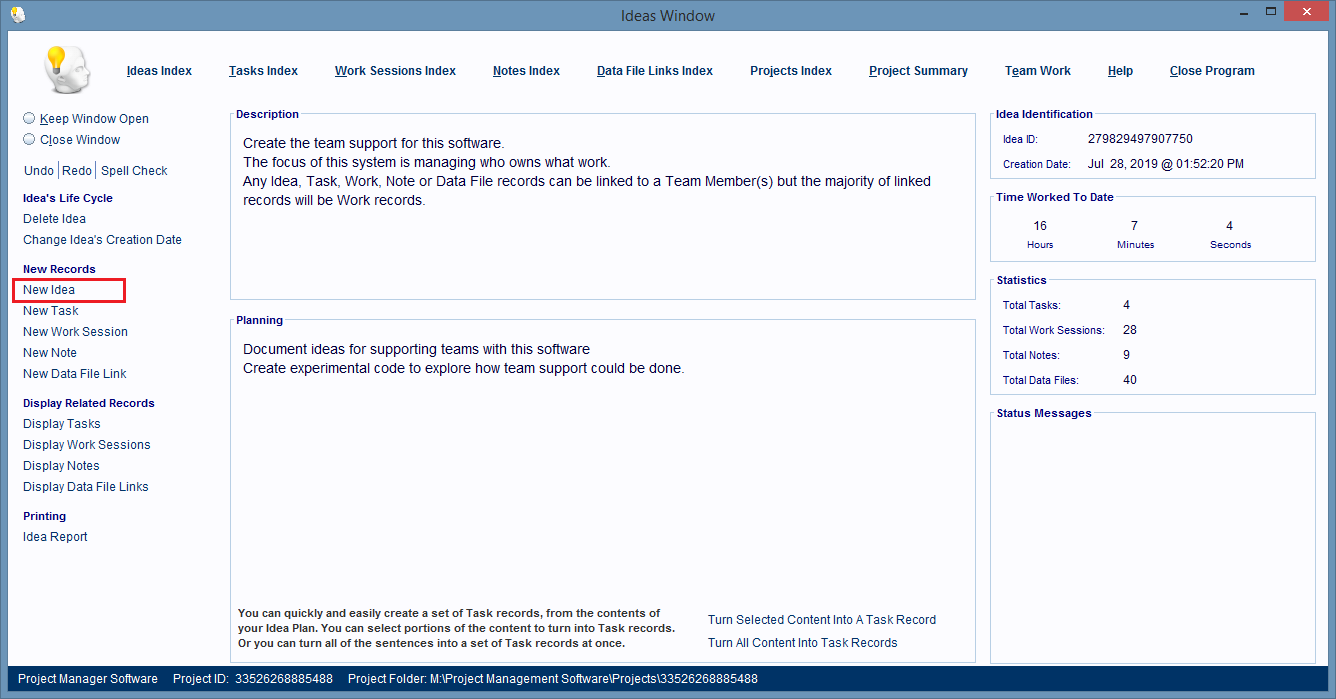Open the Notes Index menu
Viewport: 1336px width, 699px height.
[x=526, y=71]
